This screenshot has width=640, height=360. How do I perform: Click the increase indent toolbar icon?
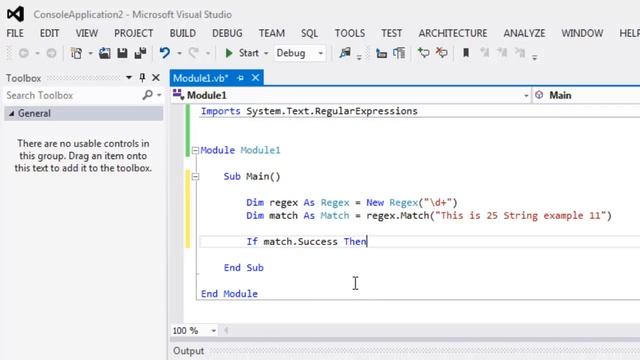click(399, 53)
